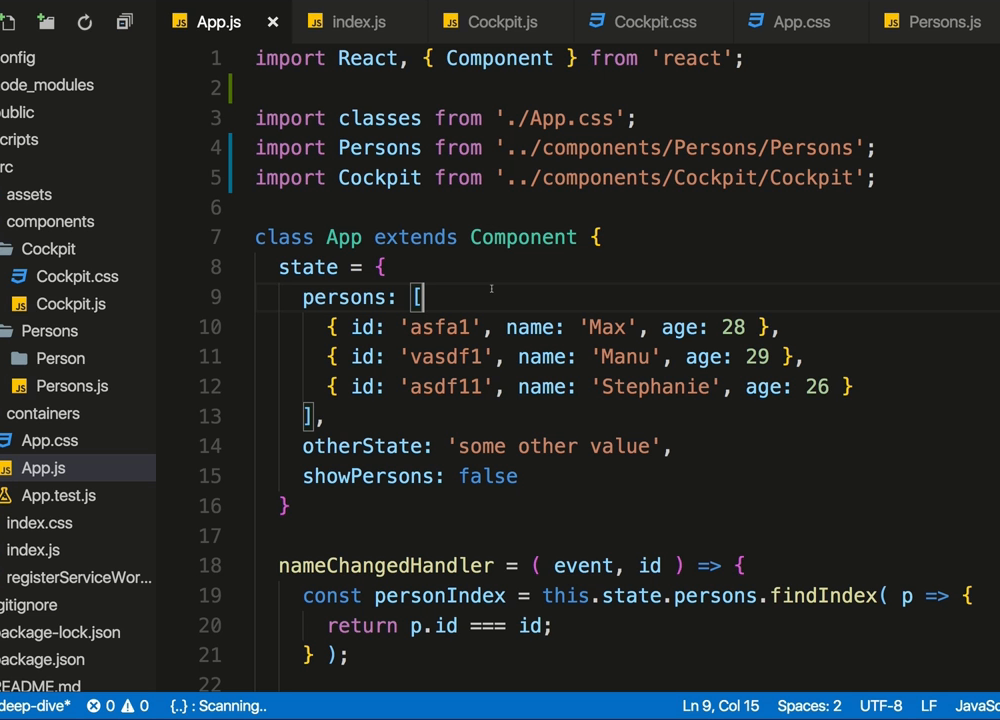Screen dimensions: 1000x720
Task: Expand the scripts folder
Action: [x=19, y=140]
